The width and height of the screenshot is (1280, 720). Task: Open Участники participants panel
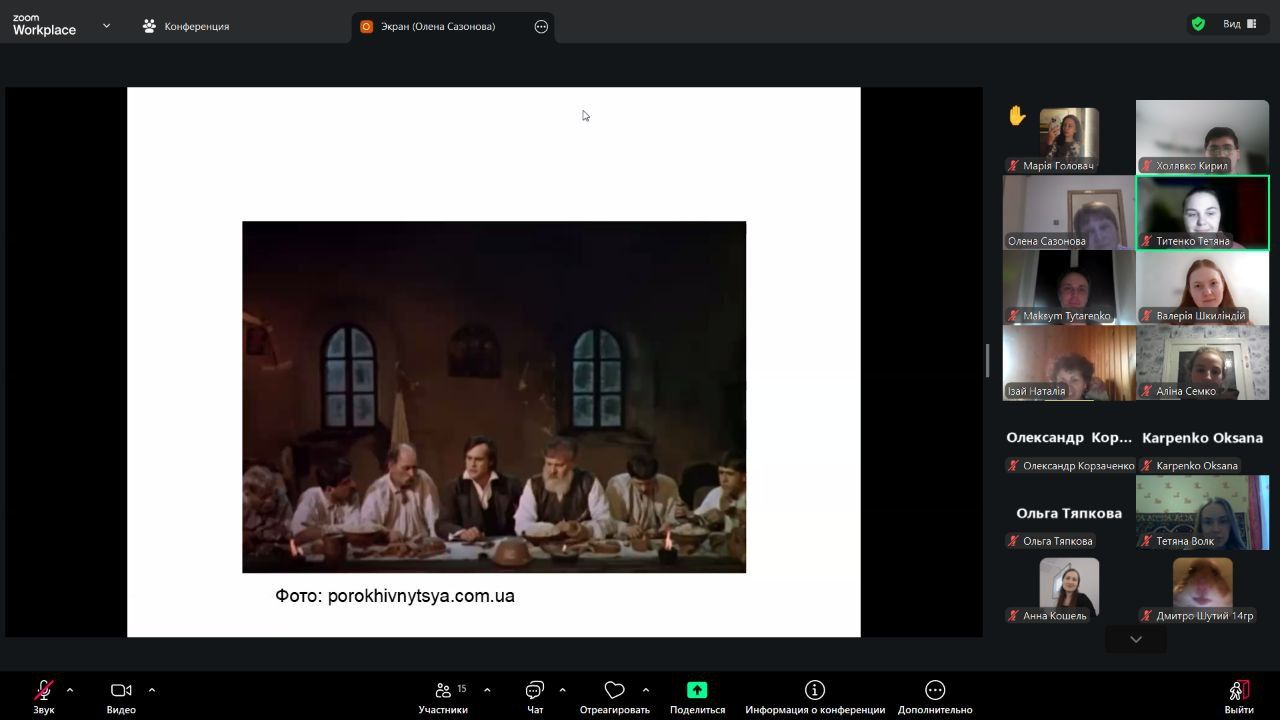pyautogui.click(x=443, y=695)
